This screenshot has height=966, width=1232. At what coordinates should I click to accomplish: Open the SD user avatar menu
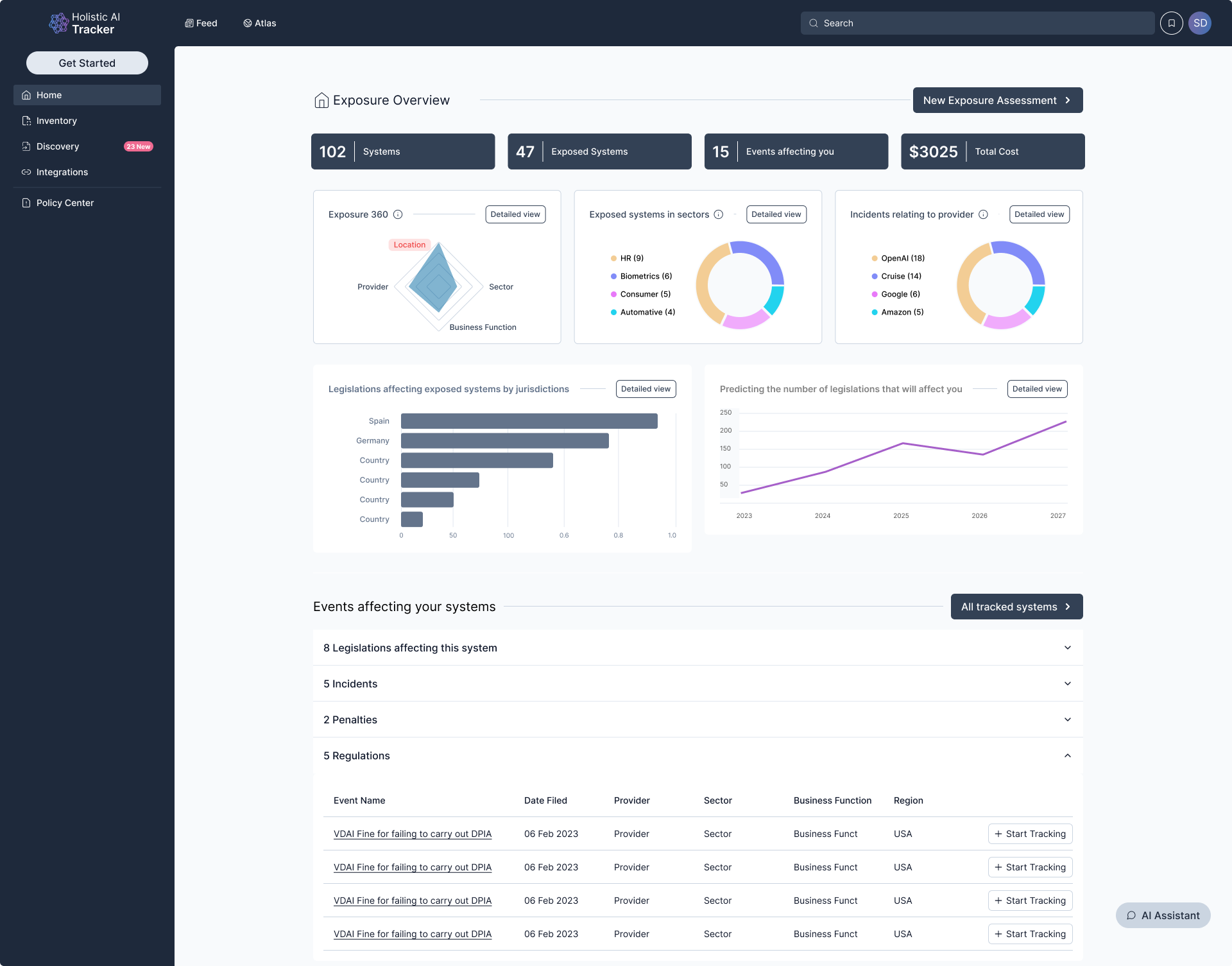coord(1200,23)
